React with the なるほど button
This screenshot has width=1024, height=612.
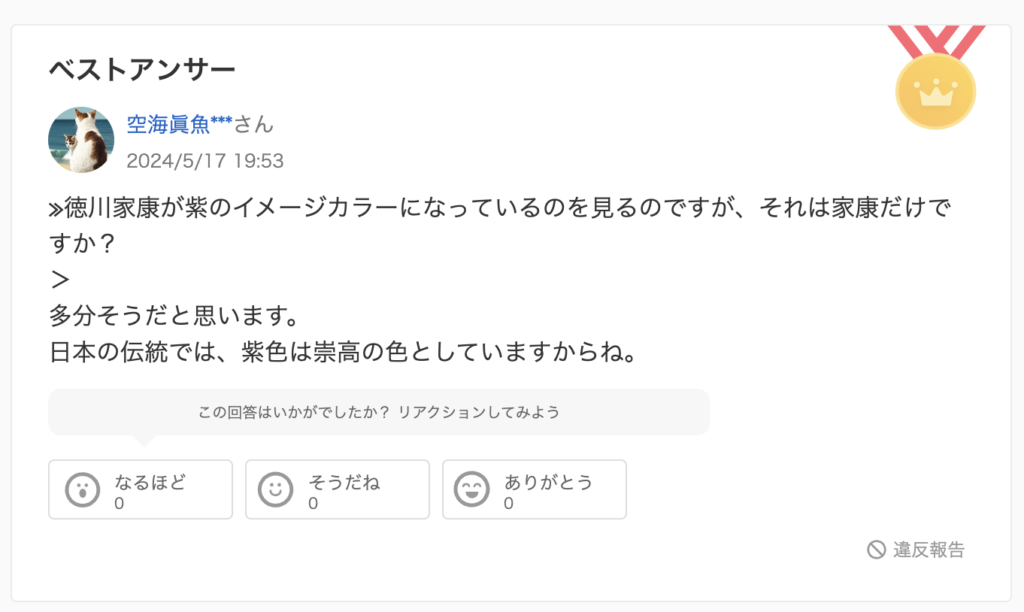[x=140, y=490]
